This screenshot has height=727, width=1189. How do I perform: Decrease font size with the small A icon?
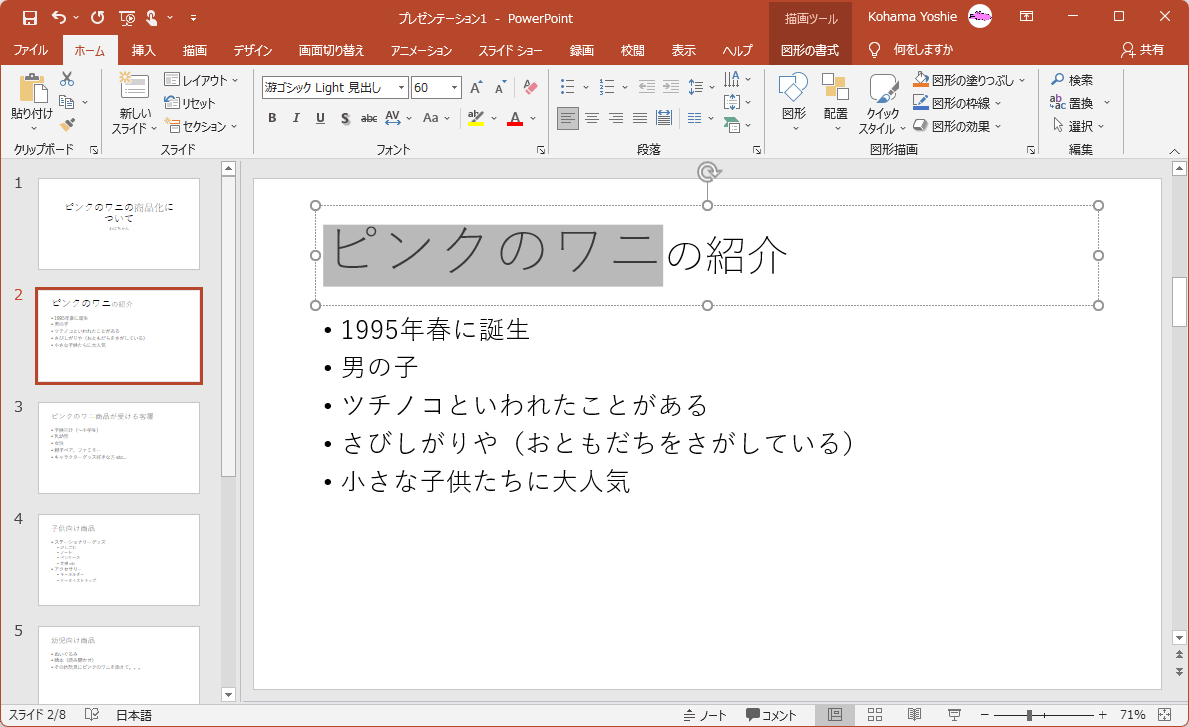(500, 88)
